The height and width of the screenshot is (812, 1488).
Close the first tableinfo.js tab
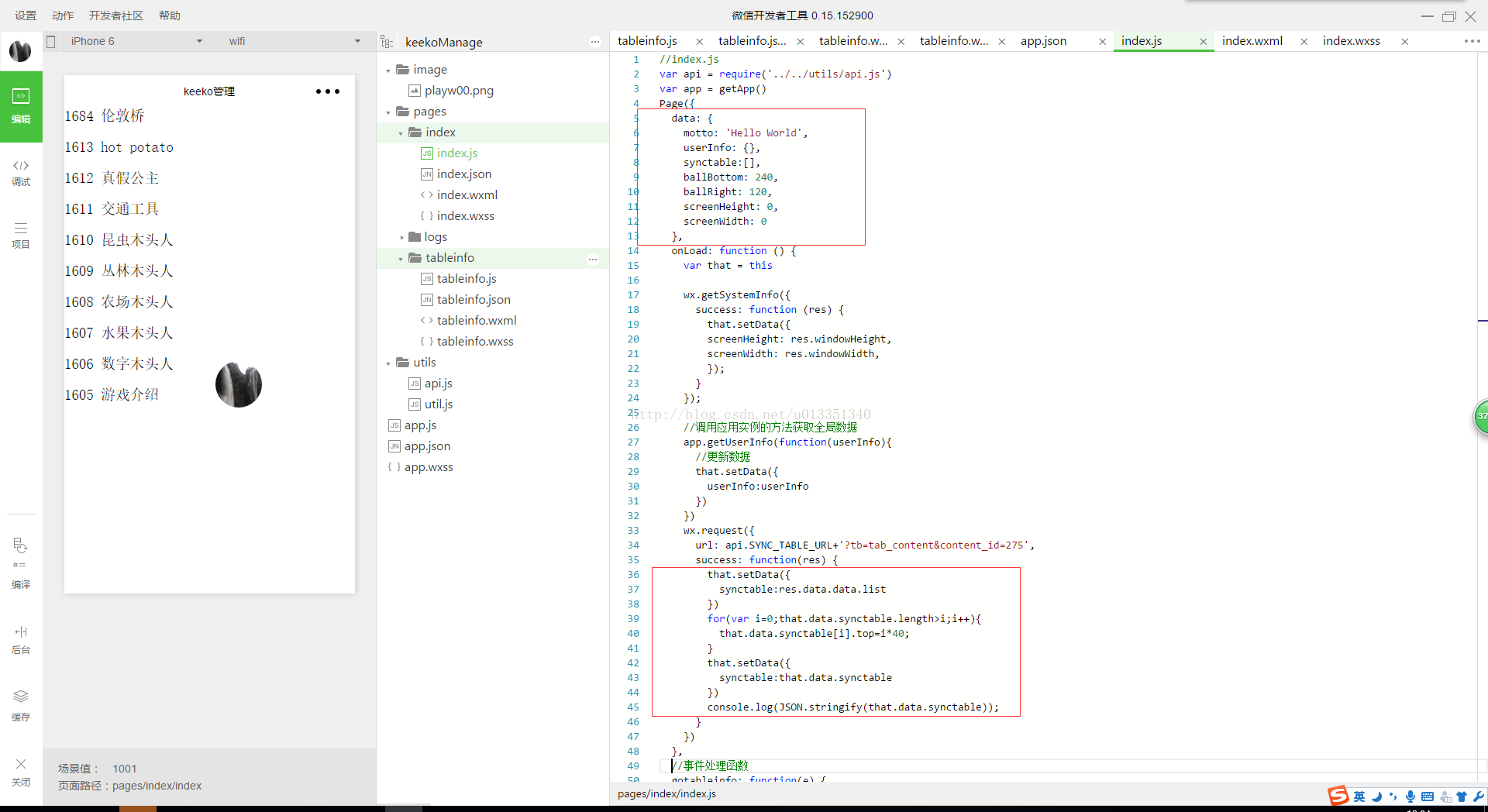[699, 42]
